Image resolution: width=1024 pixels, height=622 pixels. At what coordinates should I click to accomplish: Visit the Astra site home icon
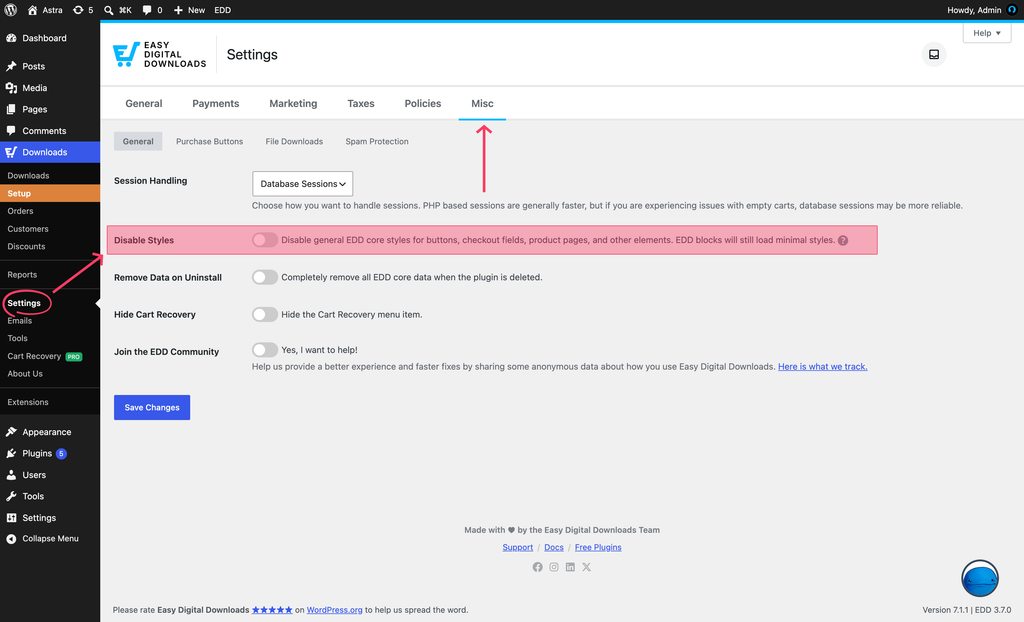tap(32, 10)
